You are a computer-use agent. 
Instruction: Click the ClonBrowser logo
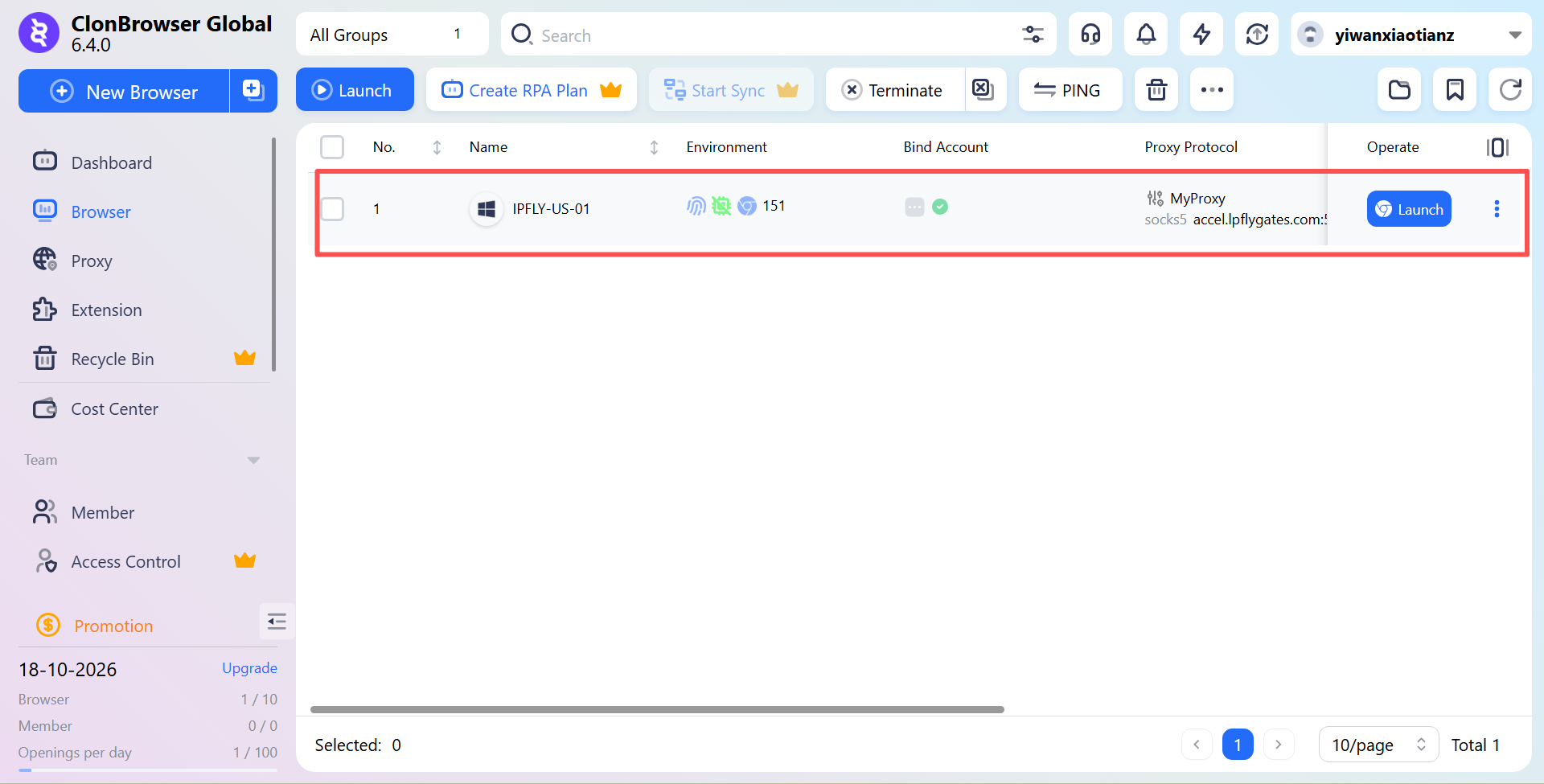click(39, 33)
